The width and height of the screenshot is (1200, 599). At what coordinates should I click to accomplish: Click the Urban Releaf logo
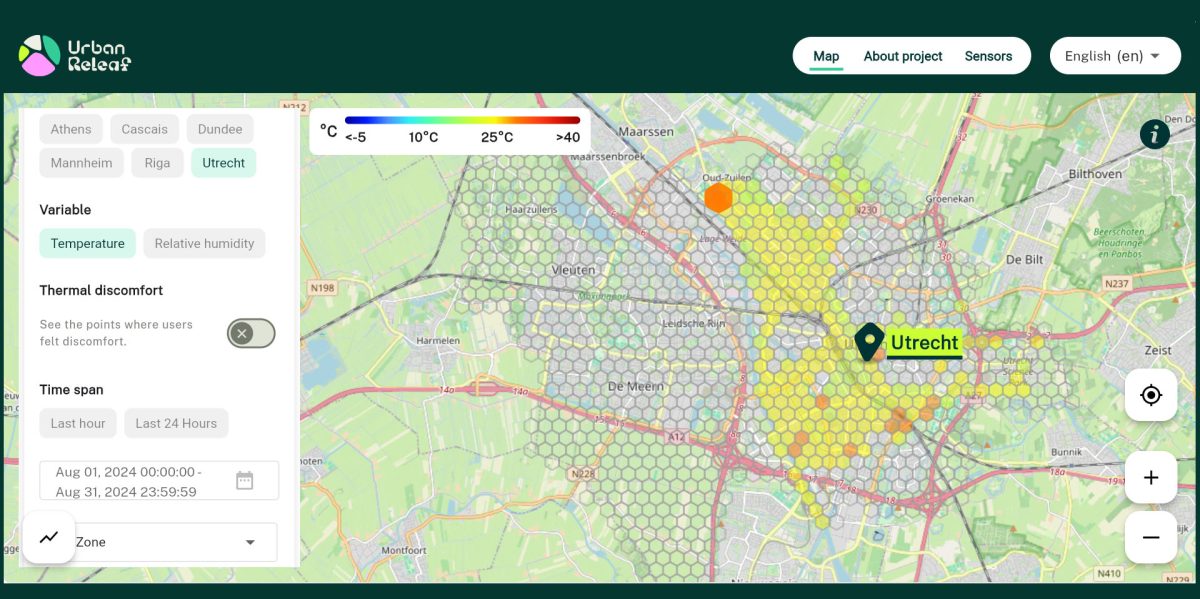coord(75,56)
